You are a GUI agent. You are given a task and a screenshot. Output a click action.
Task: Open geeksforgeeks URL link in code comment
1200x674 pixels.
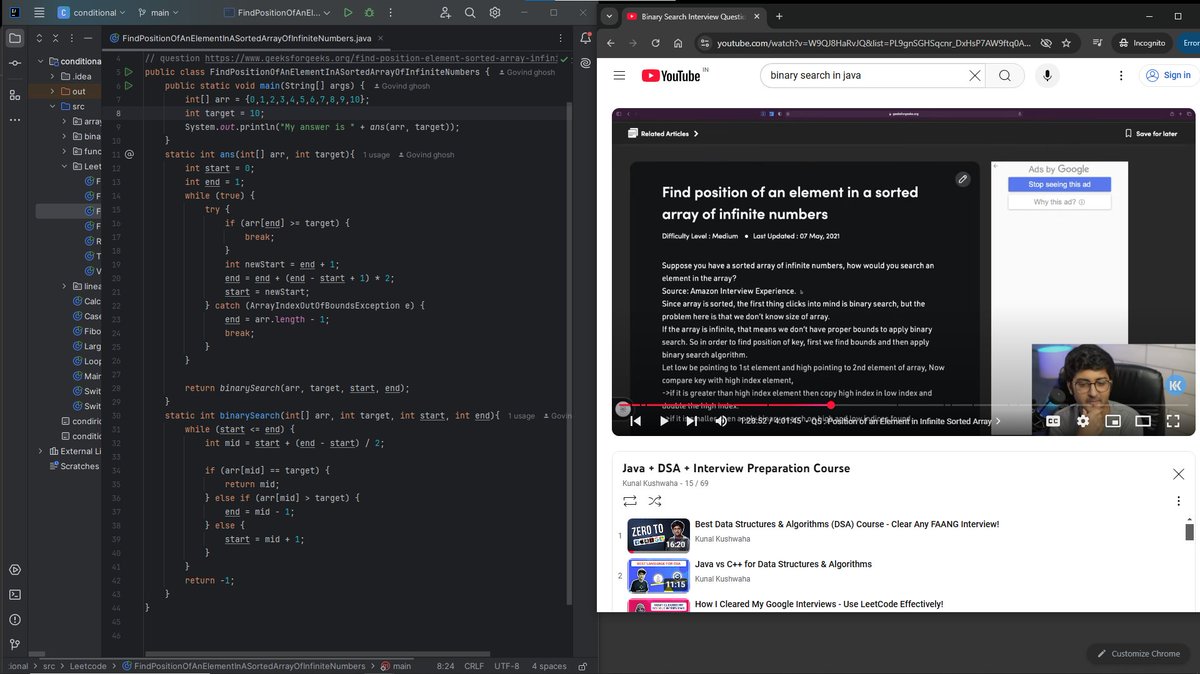(382, 58)
